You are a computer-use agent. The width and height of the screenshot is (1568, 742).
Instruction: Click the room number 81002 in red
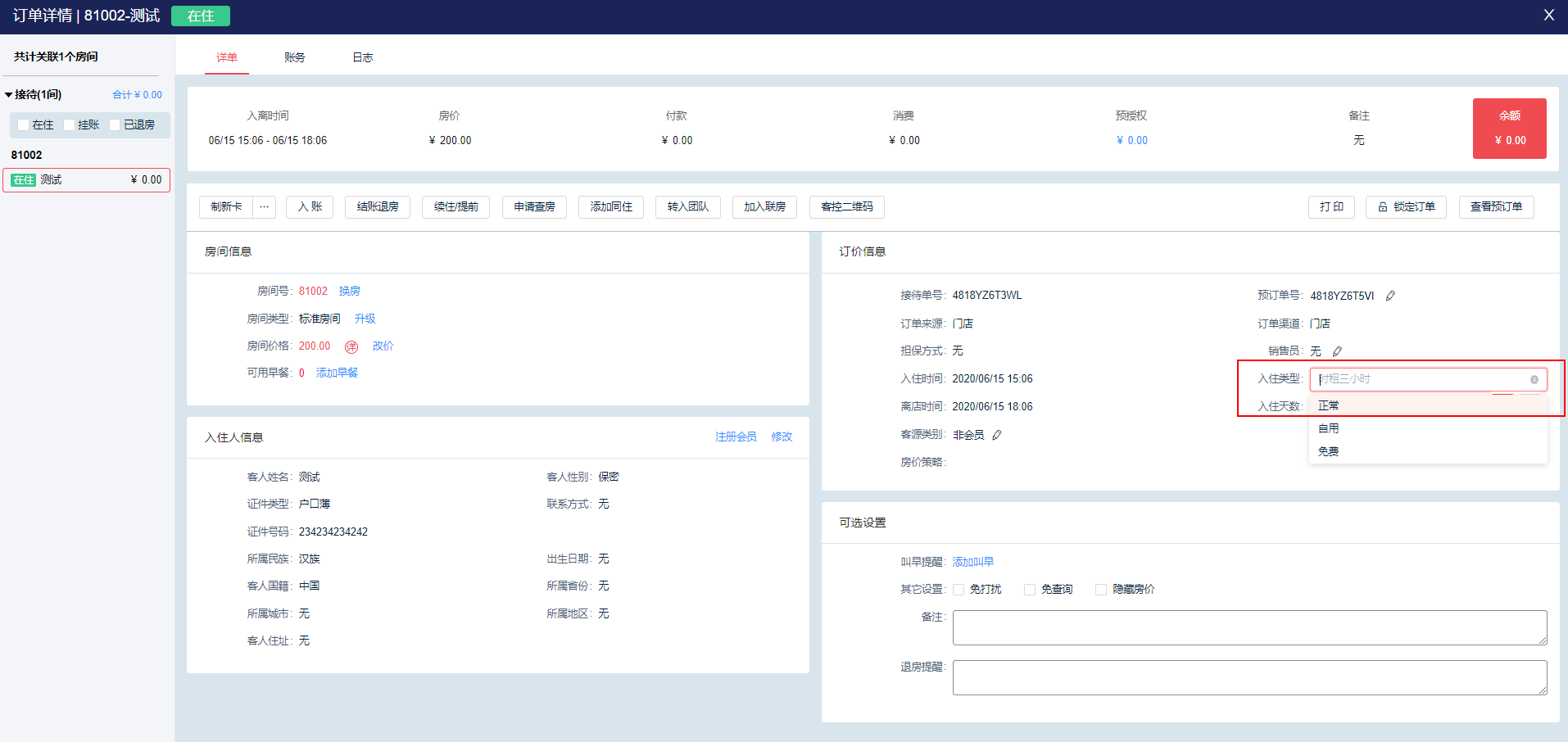(313, 292)
